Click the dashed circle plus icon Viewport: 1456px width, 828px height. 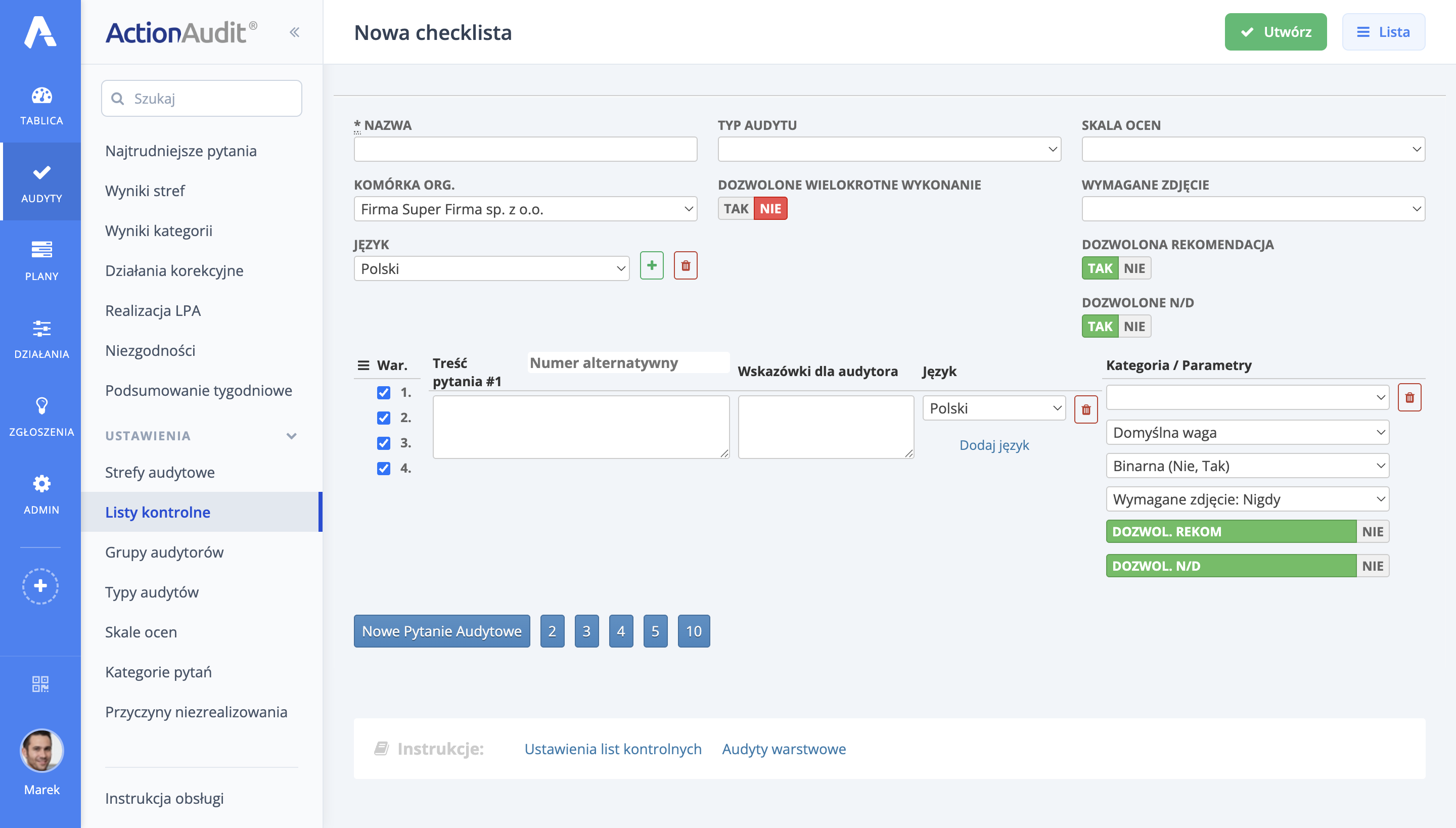click(x=40, y=586)
